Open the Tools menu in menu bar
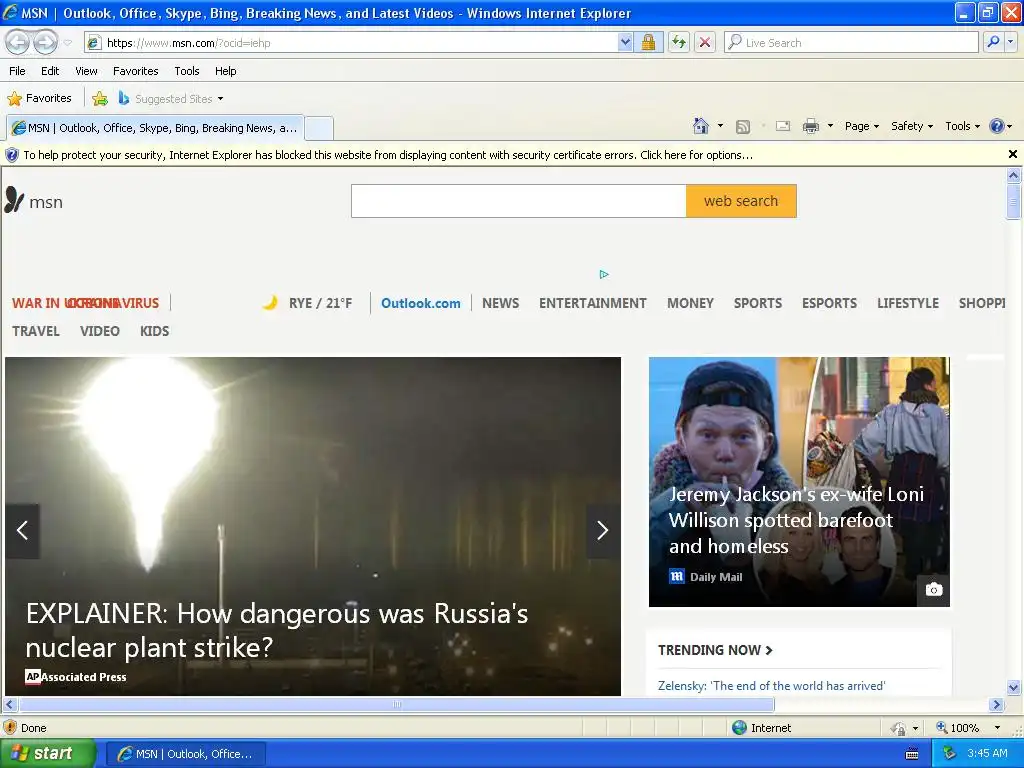 [x=187, y=71]
